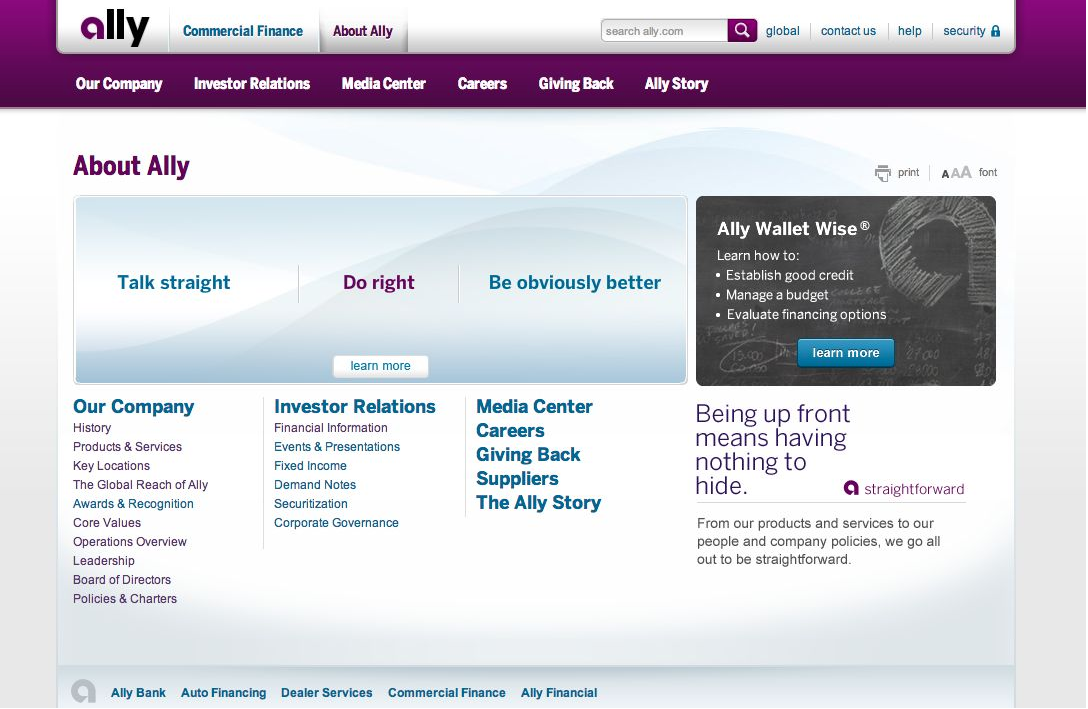This screenshot has width=1088, height=709.
Task: Open the Awards & Recognition link
Action: (x=133, y=504)
